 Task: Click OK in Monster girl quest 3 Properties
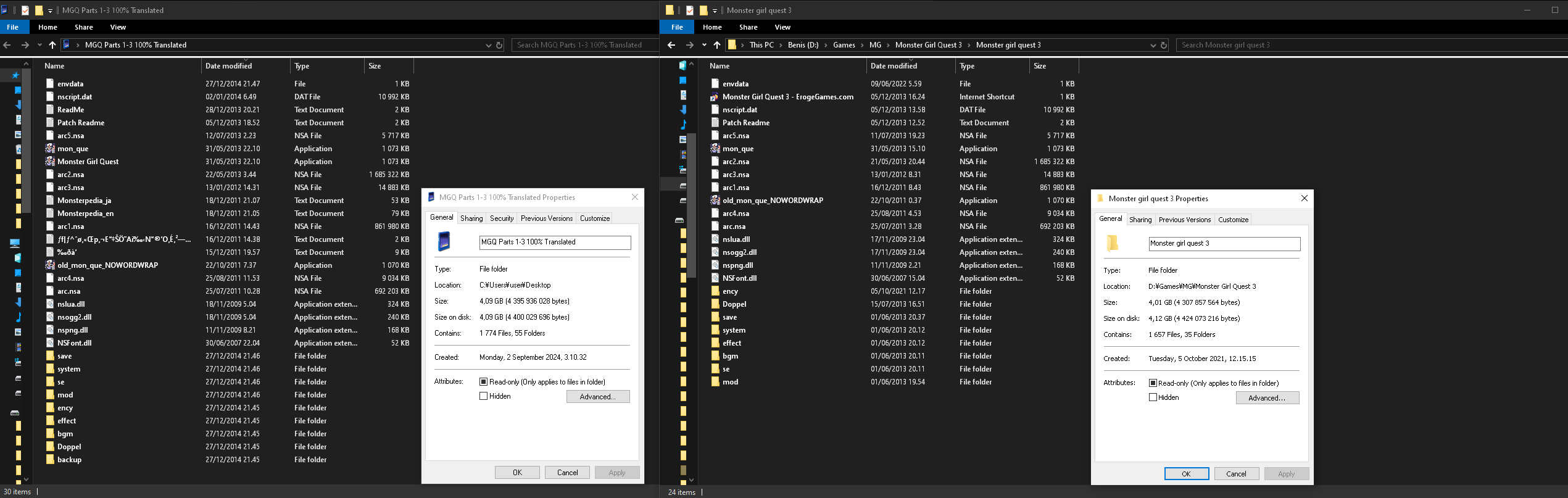point(1186,474)
